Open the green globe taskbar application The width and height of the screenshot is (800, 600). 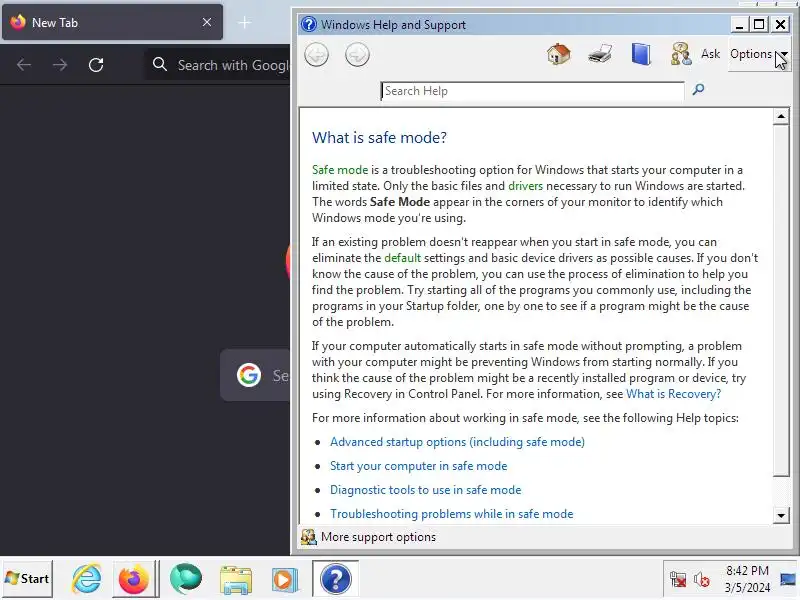point(186,579)
